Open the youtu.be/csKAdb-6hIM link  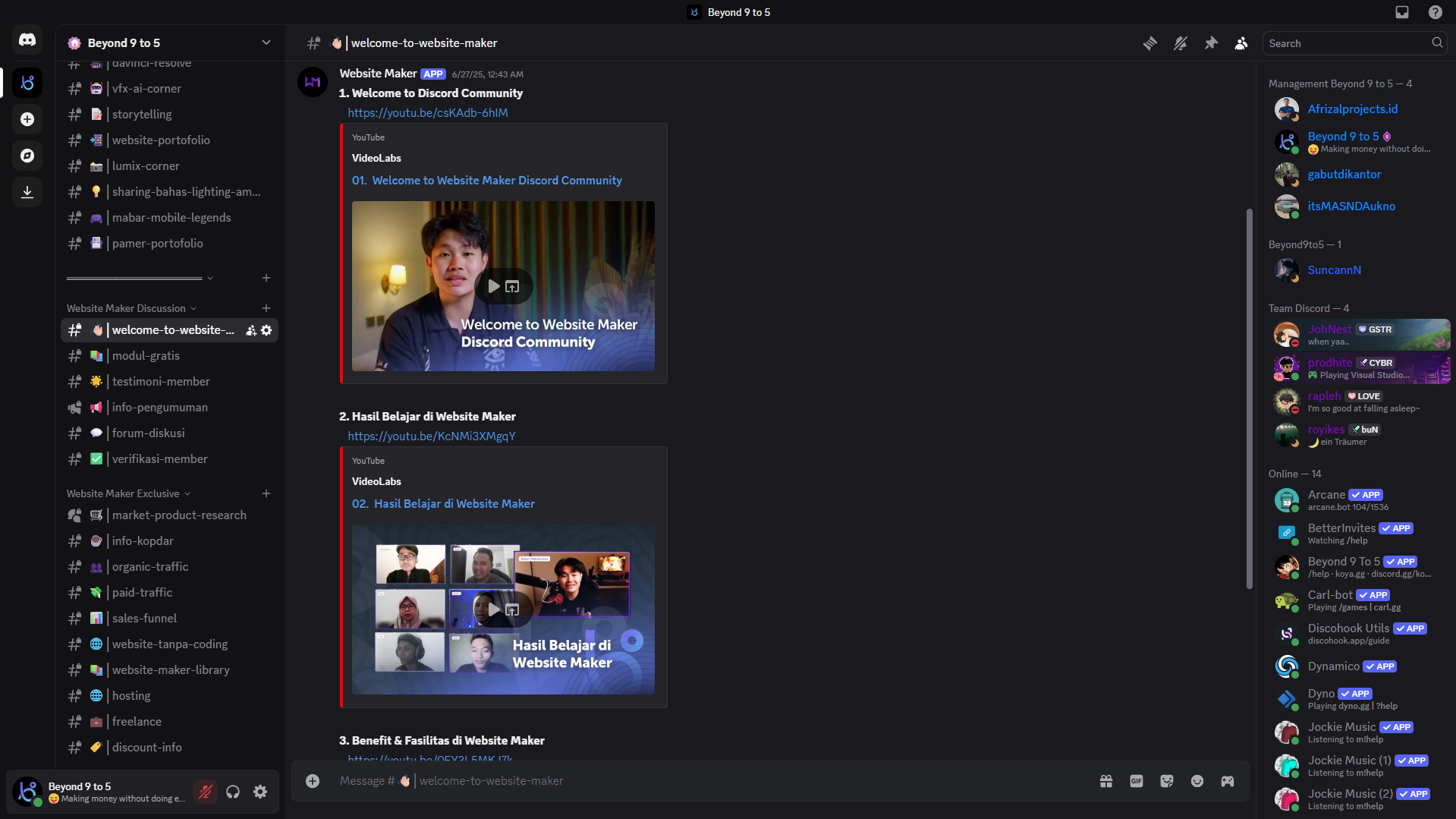click(x=428, y=113)
